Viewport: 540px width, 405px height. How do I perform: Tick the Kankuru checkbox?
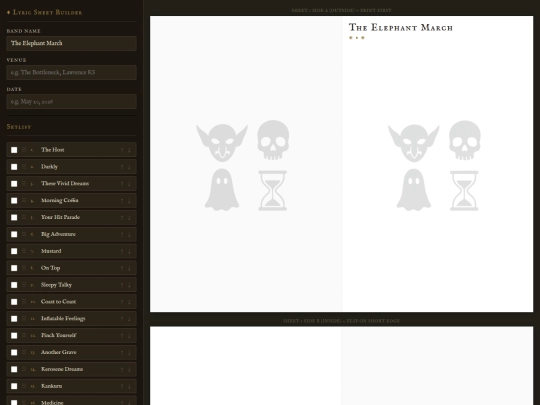click(x=14, y=386)
